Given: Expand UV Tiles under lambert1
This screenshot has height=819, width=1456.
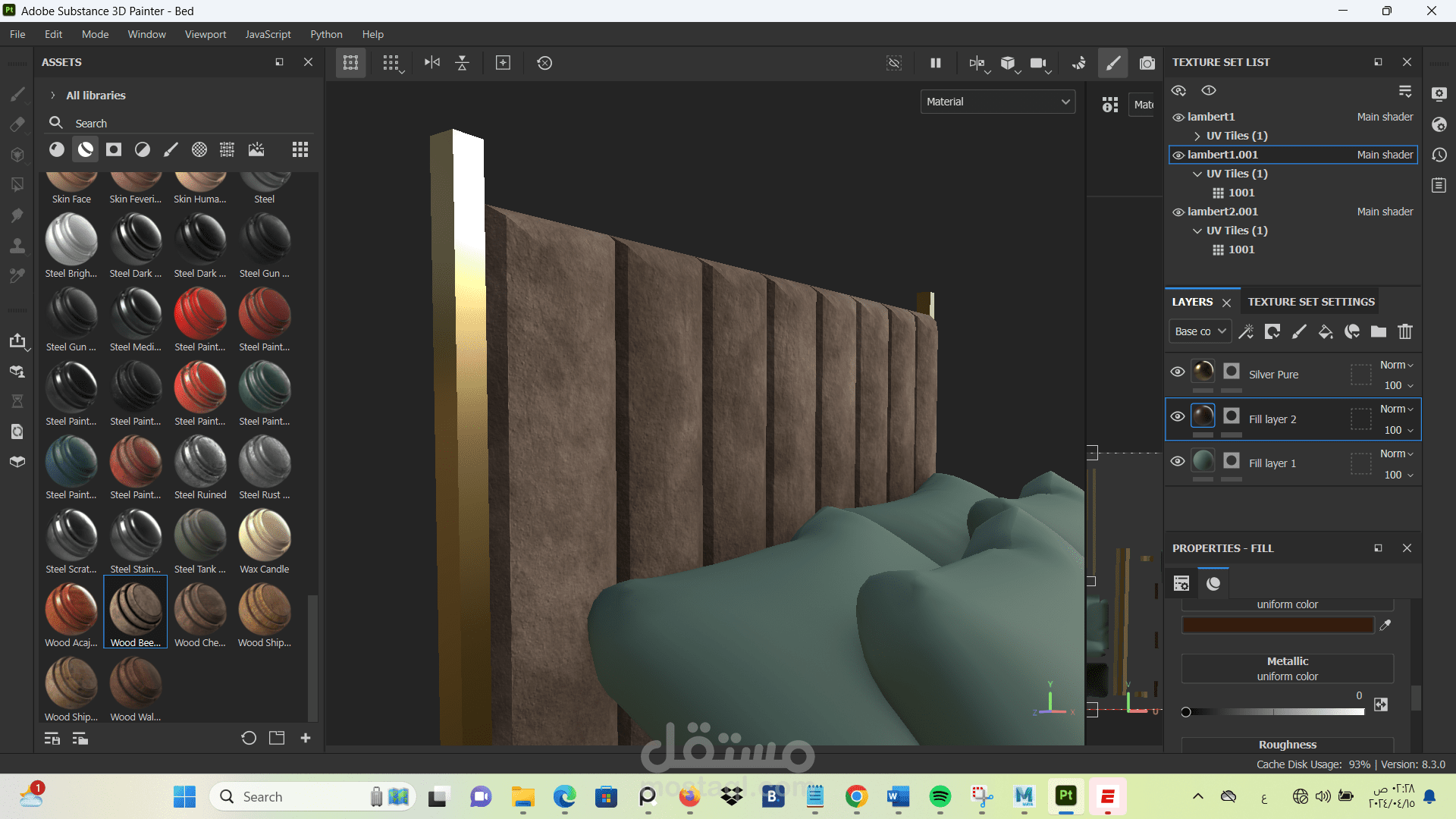Looking at the screenshot, I should pos(1197,136).
